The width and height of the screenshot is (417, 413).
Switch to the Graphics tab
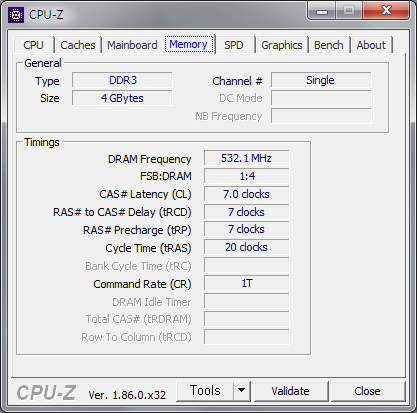282,45
